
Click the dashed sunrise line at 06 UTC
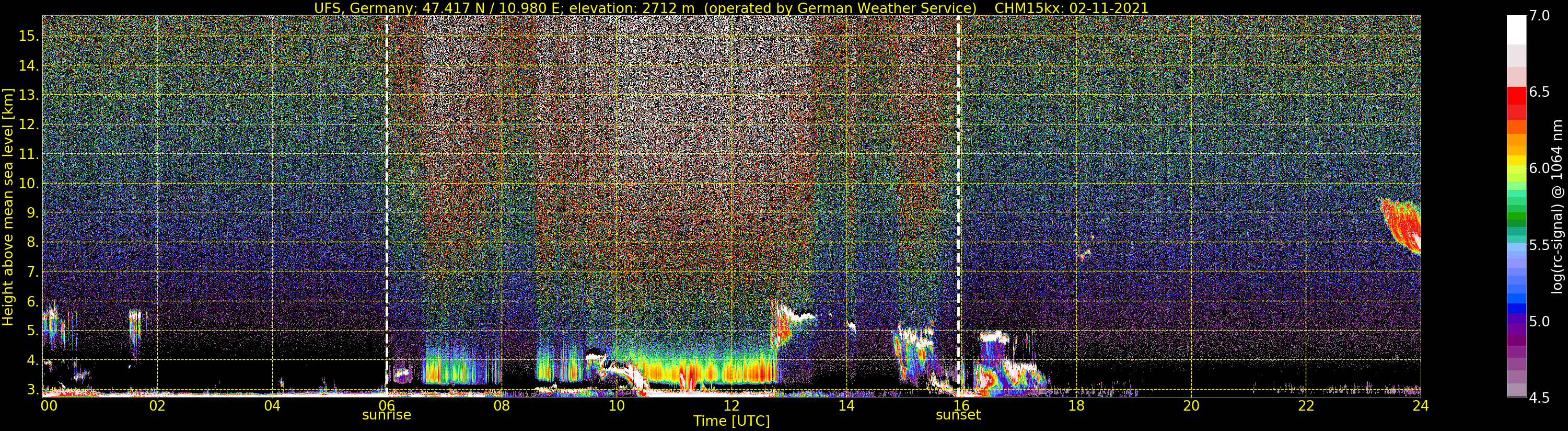pyautogui.click(x=387, y=206)
